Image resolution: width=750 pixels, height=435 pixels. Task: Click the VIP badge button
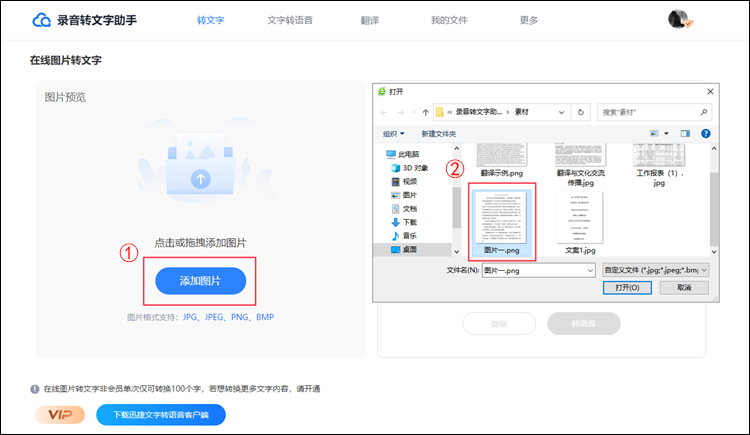pos(60,414)
